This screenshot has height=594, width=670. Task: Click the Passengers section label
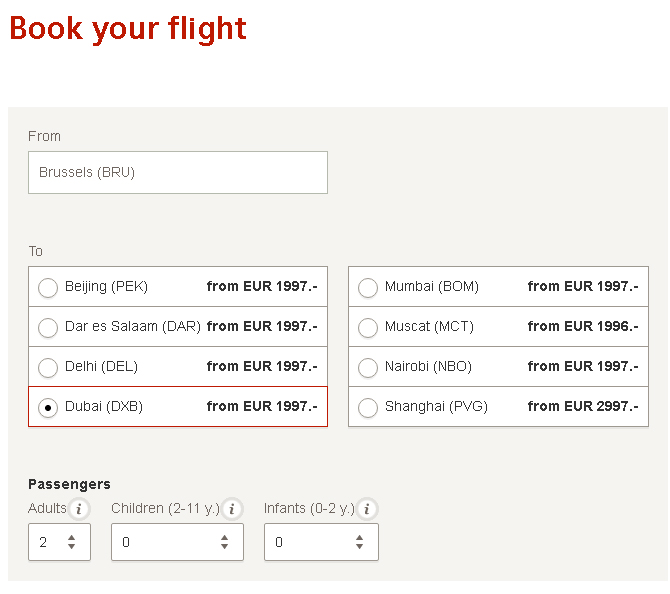coord(69,484)
